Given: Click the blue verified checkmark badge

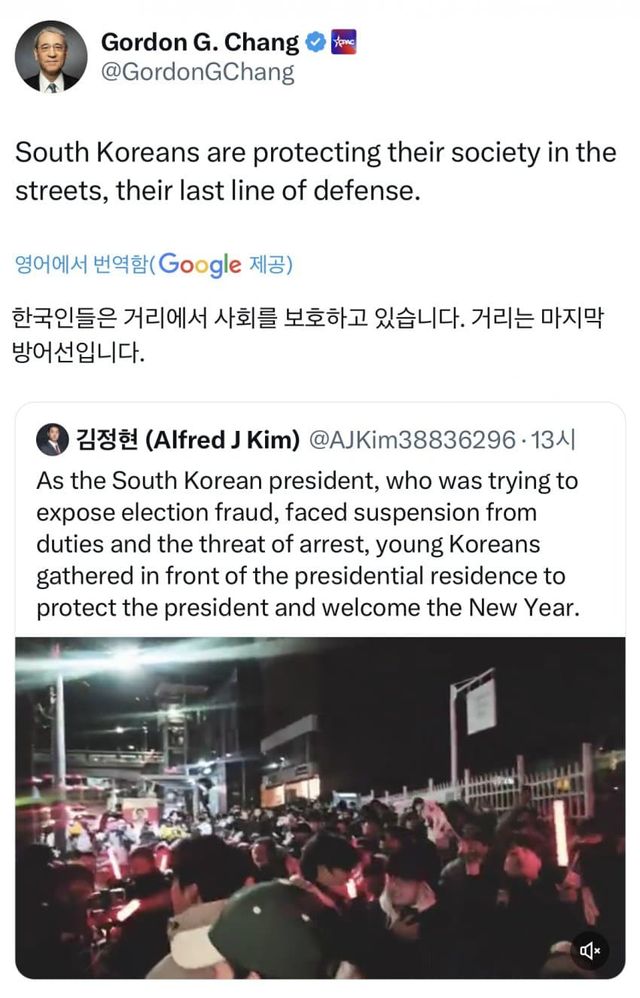Looking at the screenshot, I should [315, 42].
